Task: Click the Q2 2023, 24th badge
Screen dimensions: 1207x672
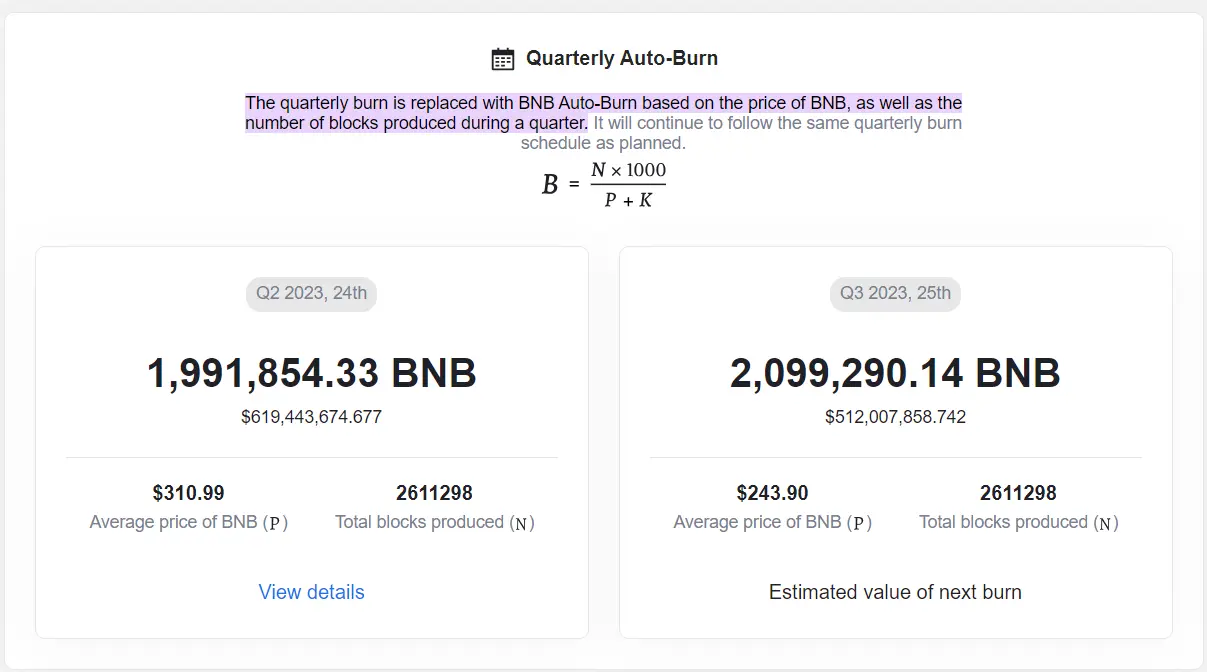Action: coord(312,294)
